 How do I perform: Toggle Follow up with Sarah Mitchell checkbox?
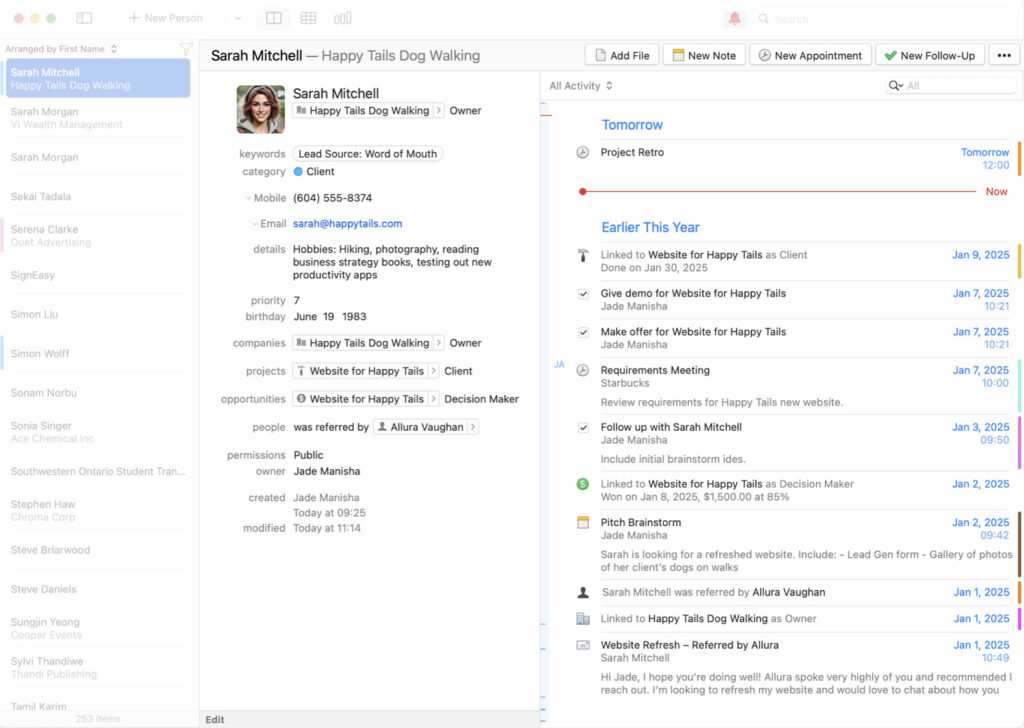[x=583, y=428]
